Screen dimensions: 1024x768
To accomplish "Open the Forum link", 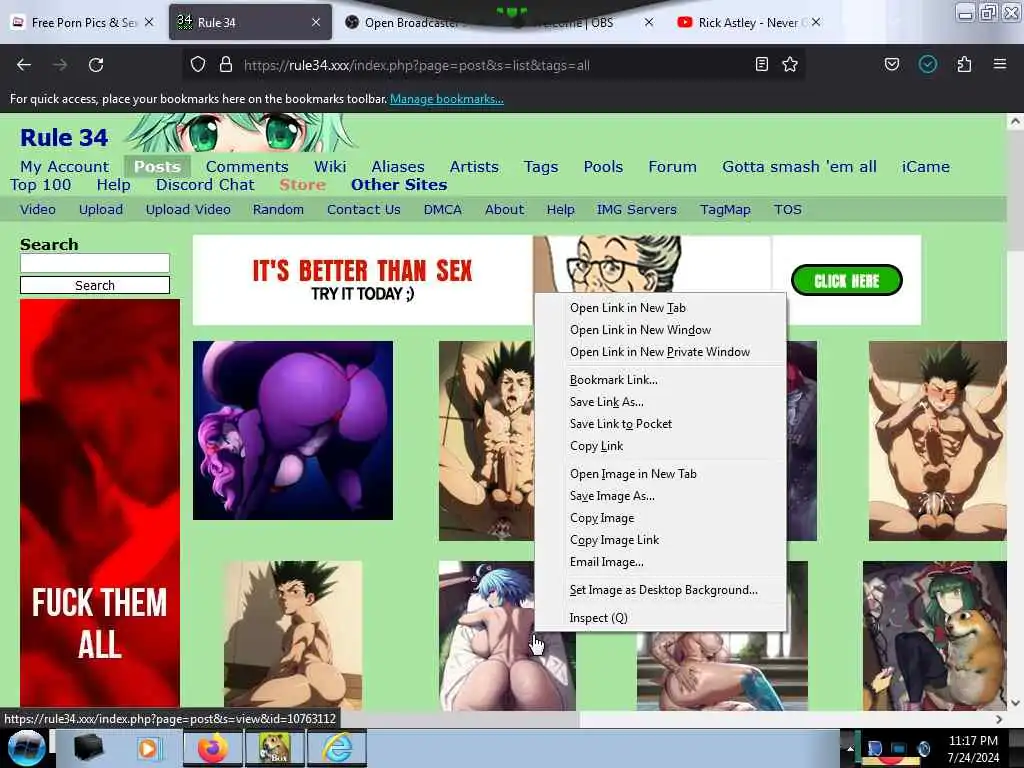I will pos(673,167).
